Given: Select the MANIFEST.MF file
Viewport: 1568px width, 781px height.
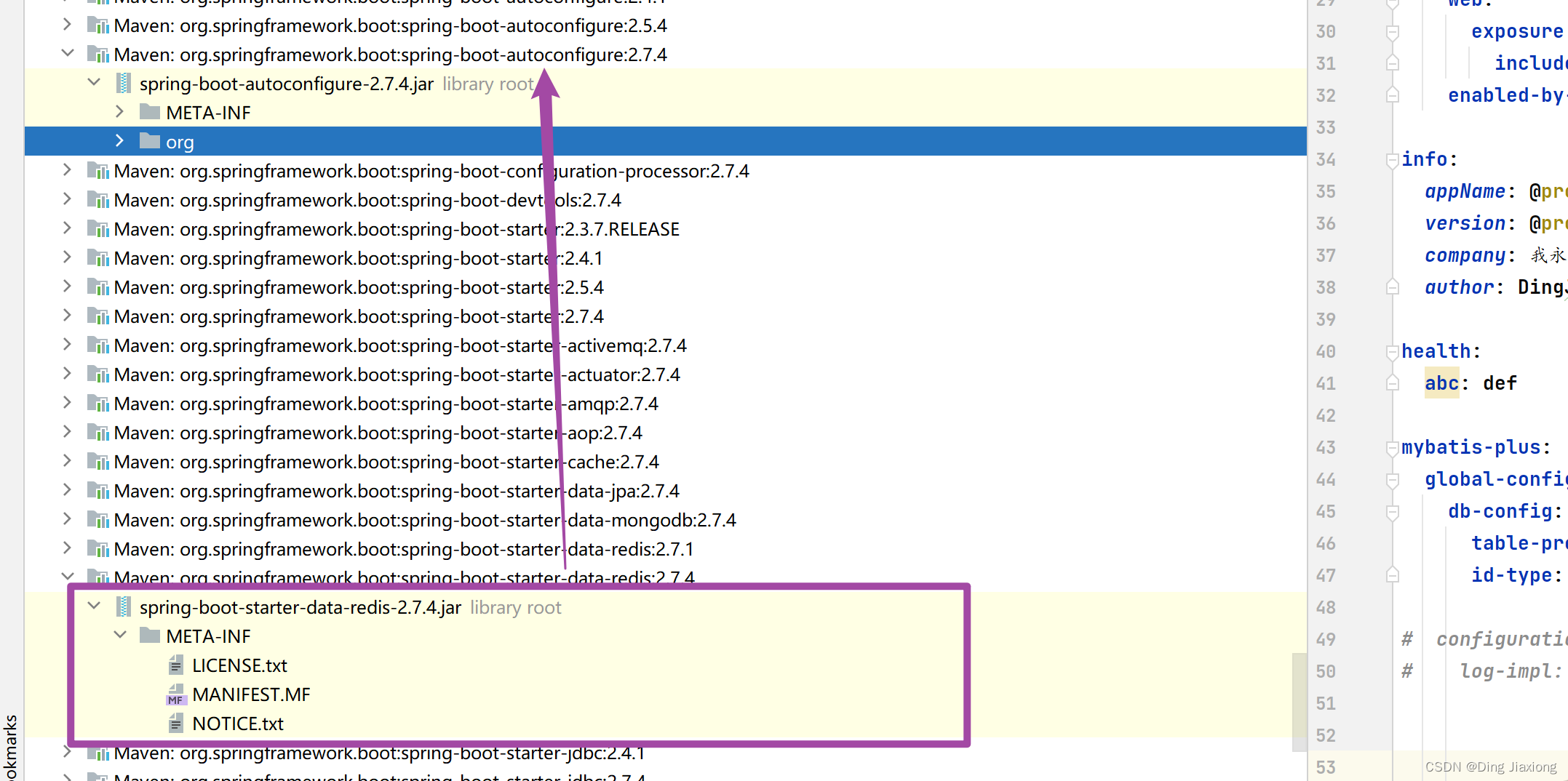Looking at the screenshot, I should pos(251,694).
